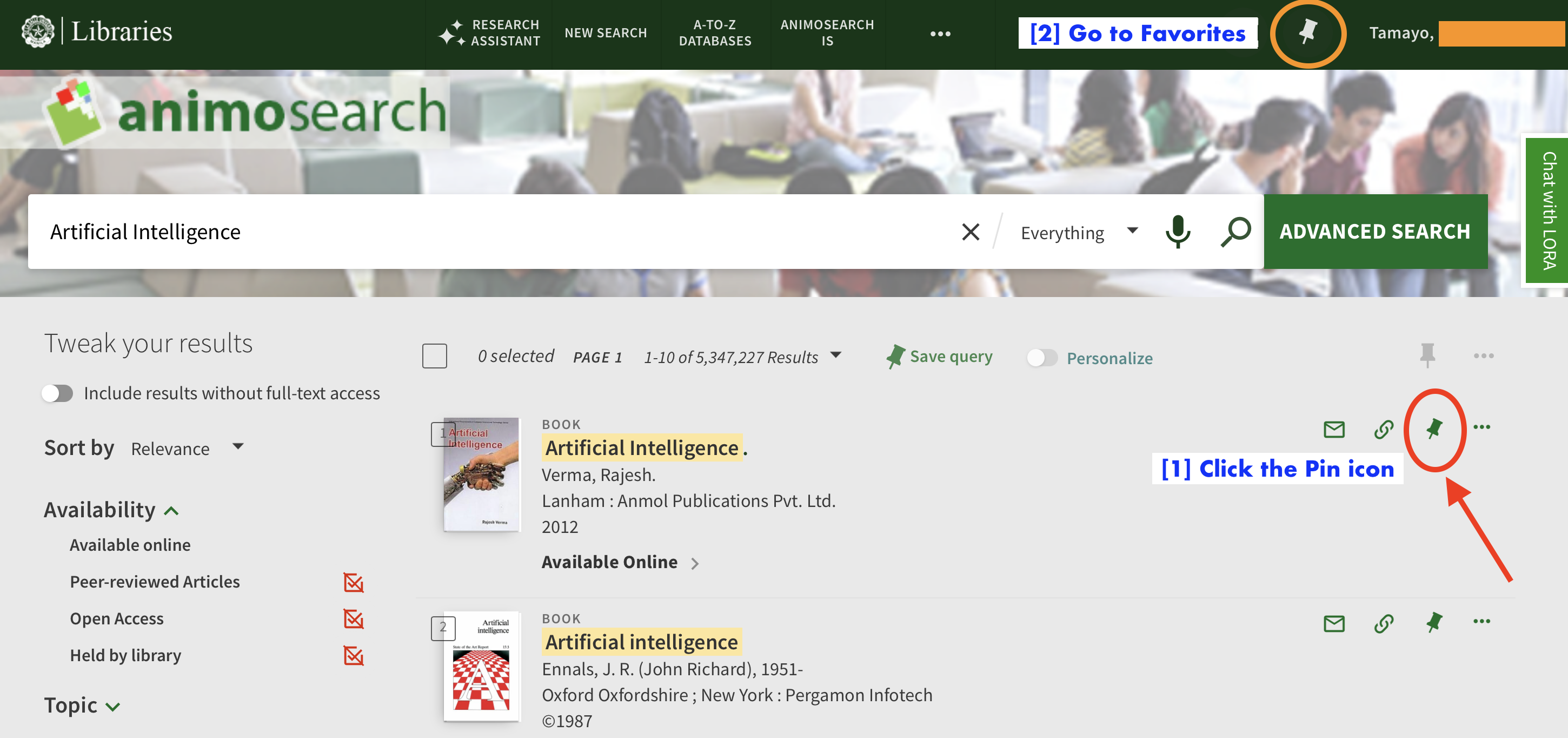
Task: Open the Everything search scope dropdown
Action: click(x=1078, y=233)
